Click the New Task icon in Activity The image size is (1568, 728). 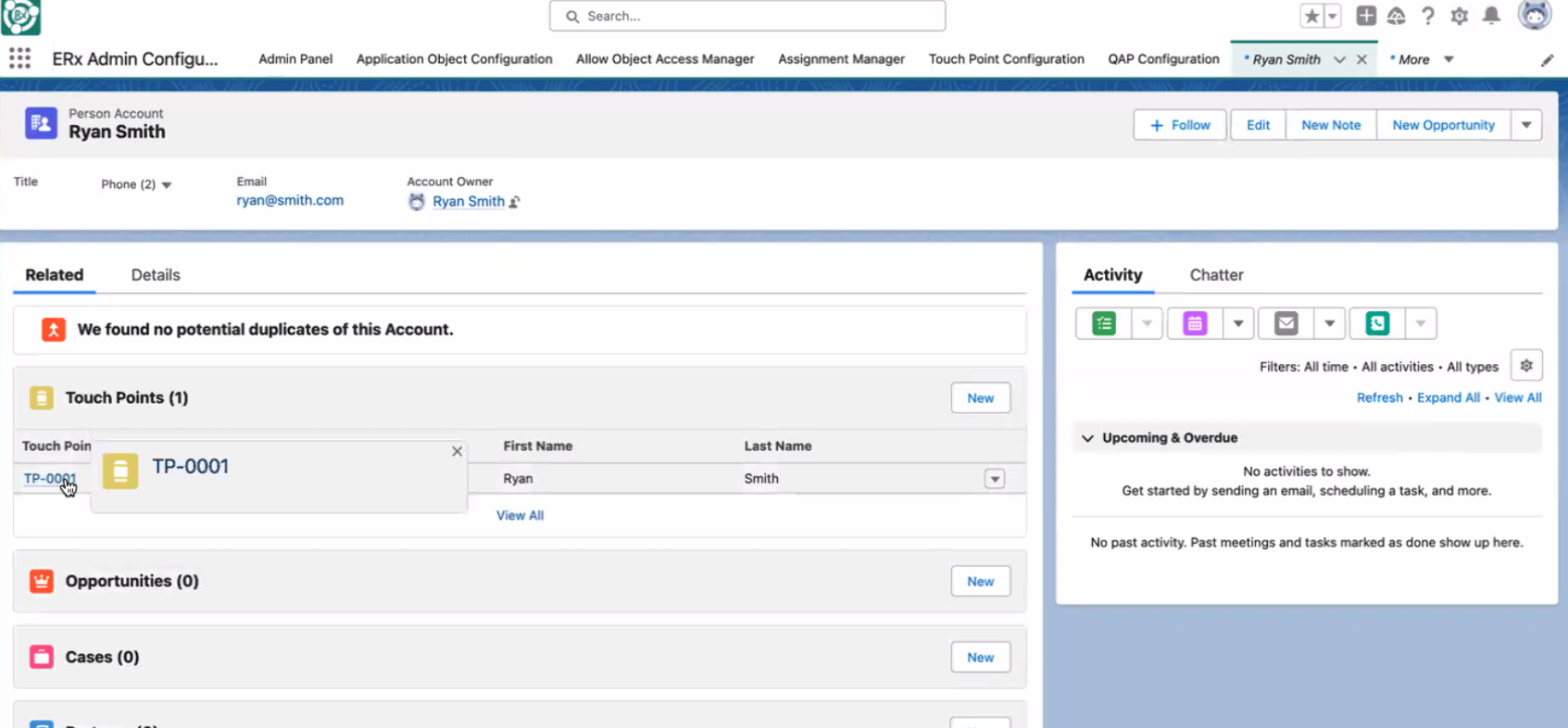click(1103, 323)
